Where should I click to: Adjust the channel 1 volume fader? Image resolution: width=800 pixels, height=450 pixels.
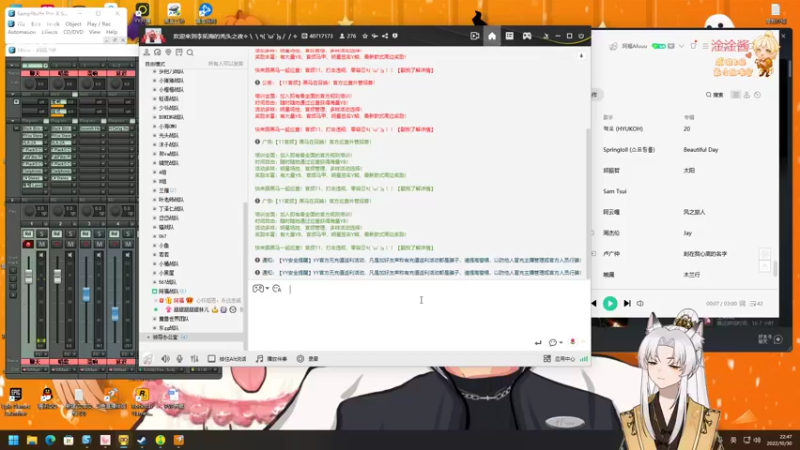point(29,276)
